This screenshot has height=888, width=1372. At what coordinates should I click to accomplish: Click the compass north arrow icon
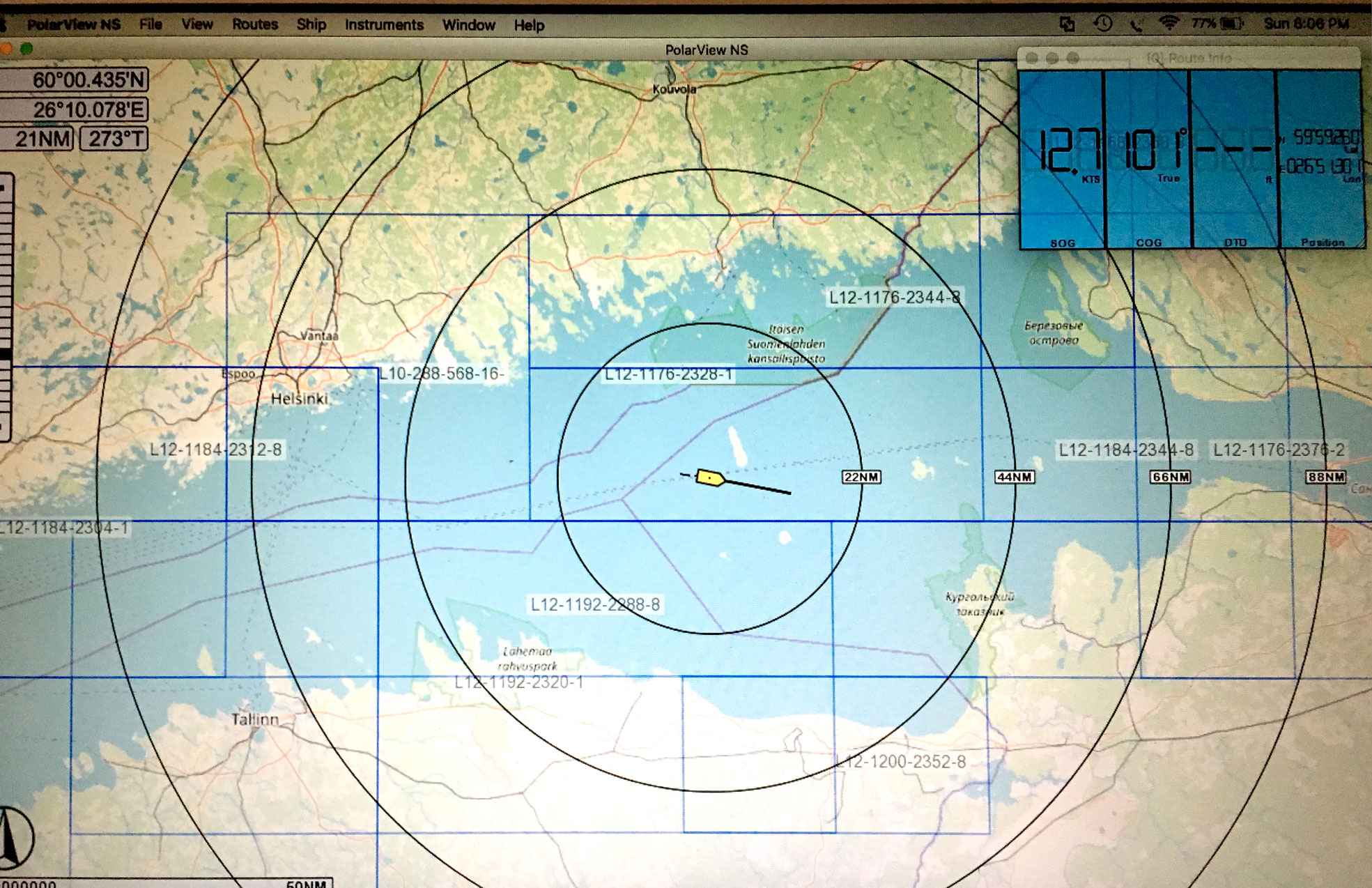pyautogui.click(x=13, y=839)
